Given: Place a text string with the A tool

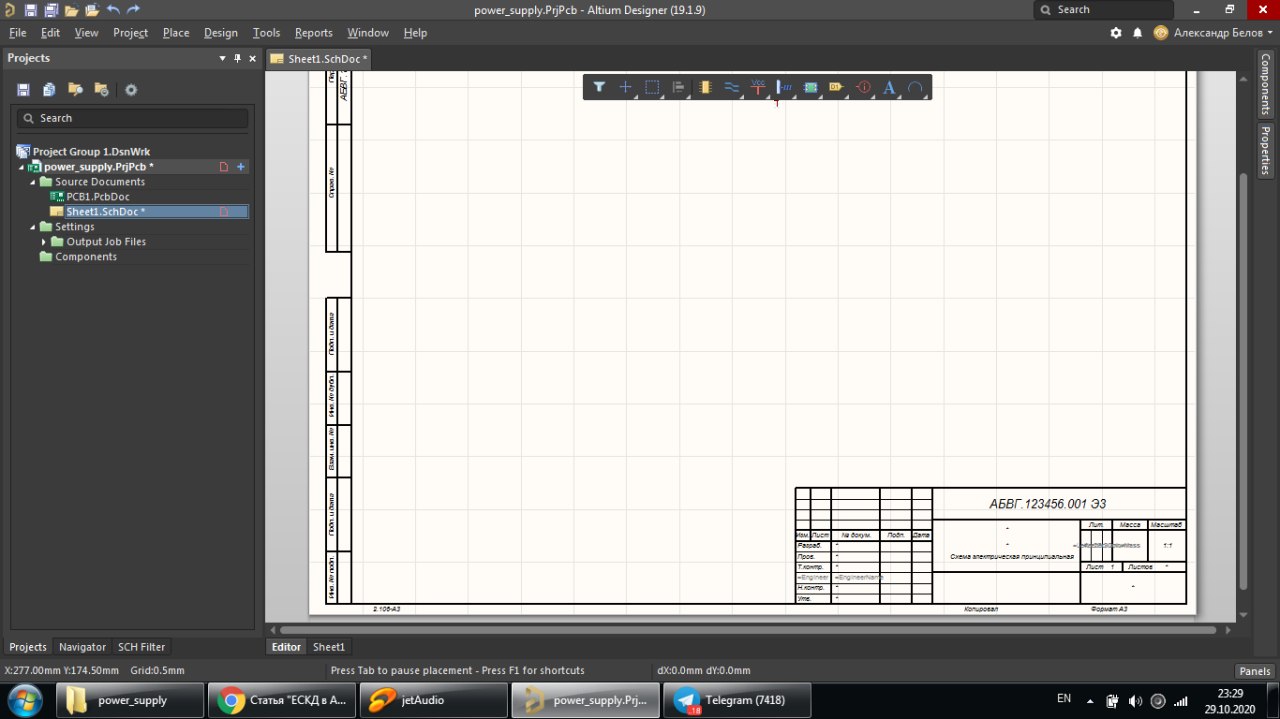Looking at the screenshot, I should pyautogui.click(x=889, y=87).
